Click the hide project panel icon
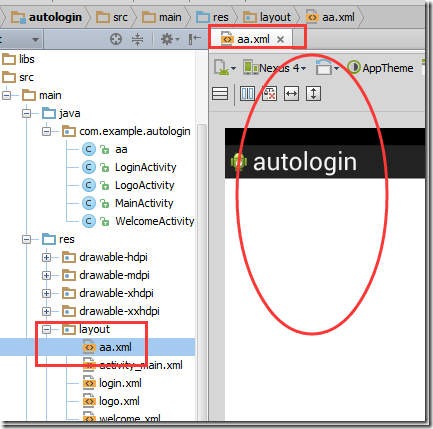Image resolution: width=433 pixels, height=429 pixels. (x=194, y=39)
